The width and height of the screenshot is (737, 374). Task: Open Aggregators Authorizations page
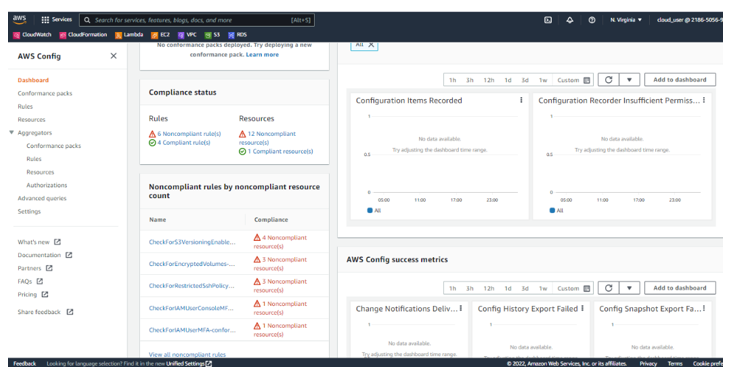[x=47, y=185]
